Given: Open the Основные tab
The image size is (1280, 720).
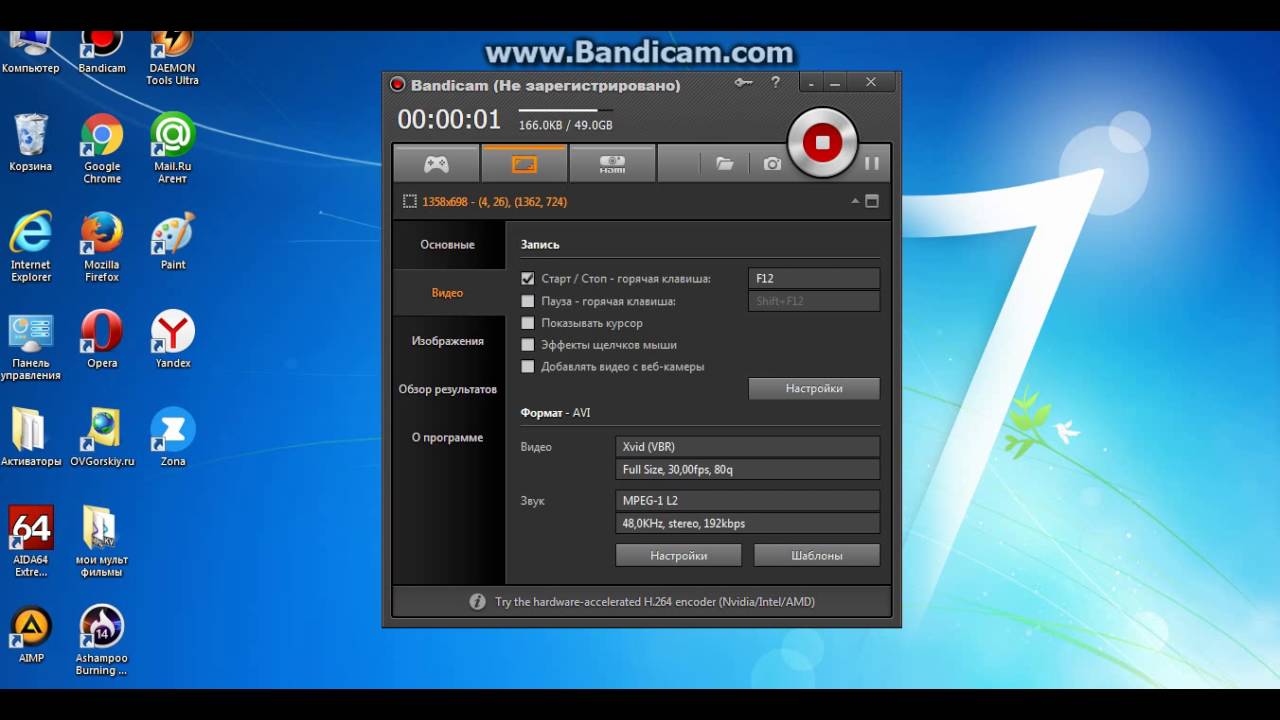Looking at the screenshot, I should pos(448,245).
